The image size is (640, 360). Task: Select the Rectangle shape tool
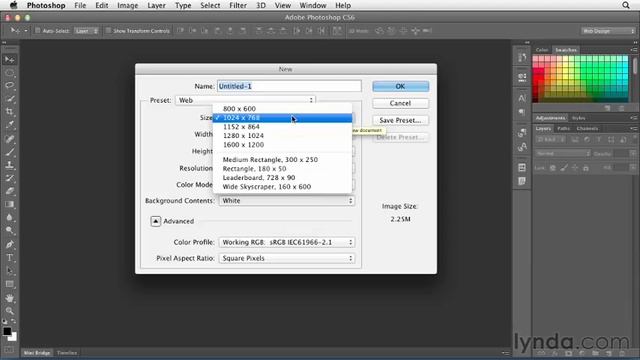pos(10,284)
